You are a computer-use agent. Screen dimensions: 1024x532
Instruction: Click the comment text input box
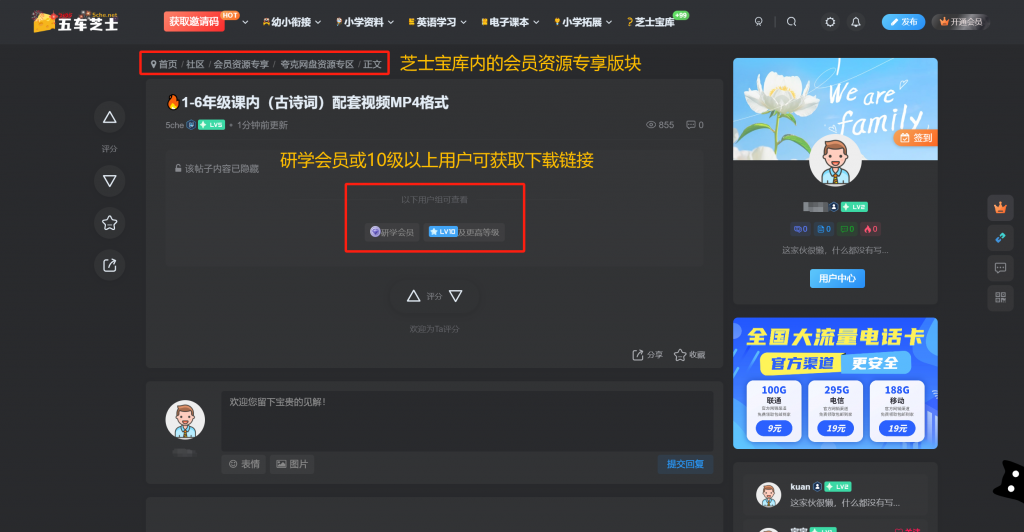click(x=467, y=420)
